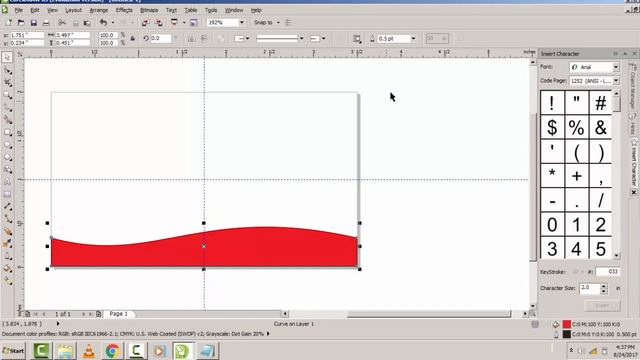
Task: Increase Character Size with up stepper
Action: click(x=604, y=286)
